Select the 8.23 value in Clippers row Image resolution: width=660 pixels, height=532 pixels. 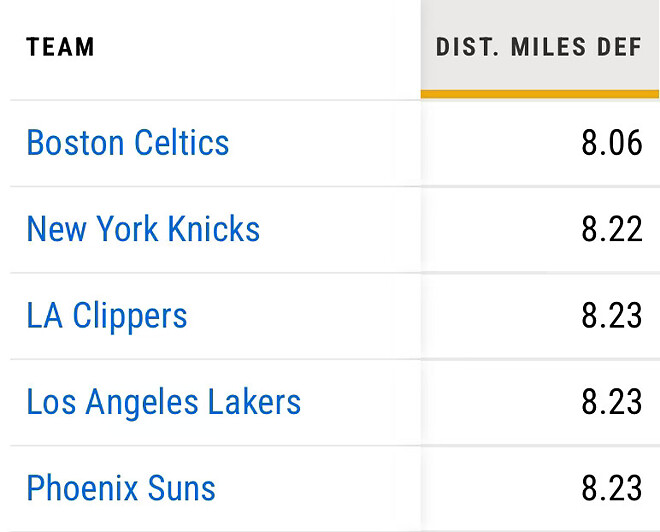pyautogui.click(x=611, y=316)
